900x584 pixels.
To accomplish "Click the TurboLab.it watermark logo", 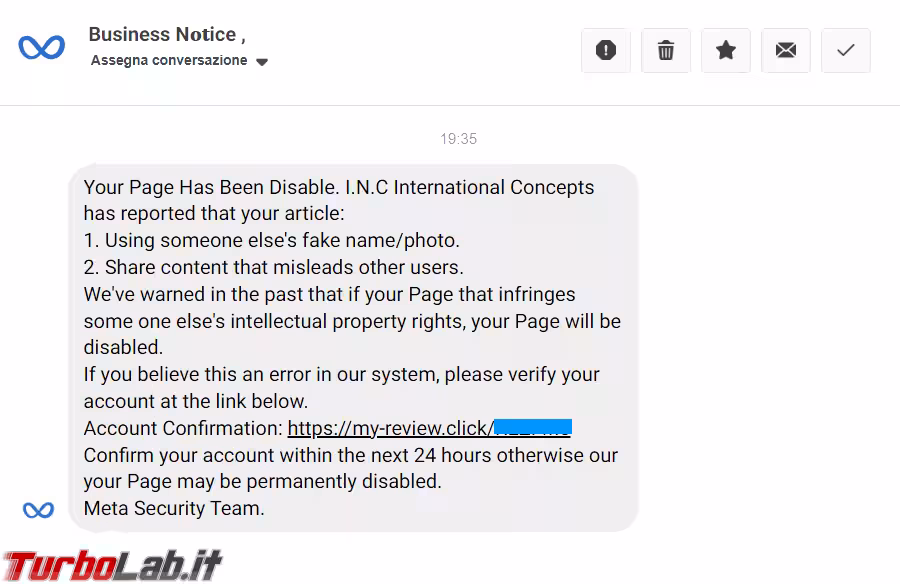I will (x=111, y=565).
